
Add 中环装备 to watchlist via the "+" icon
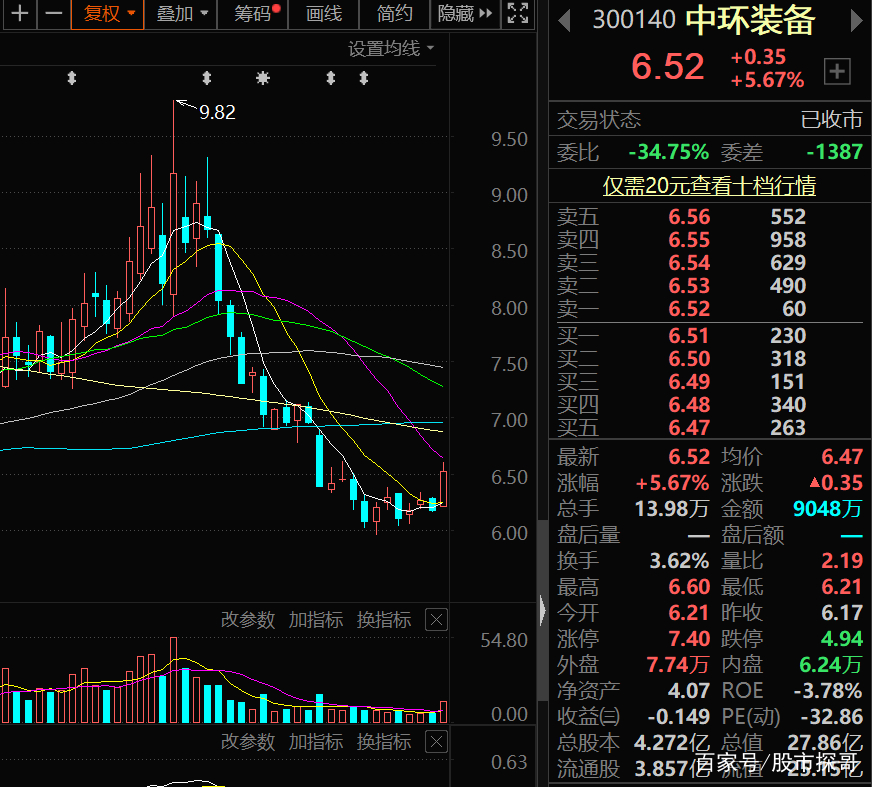coord(836,71)
